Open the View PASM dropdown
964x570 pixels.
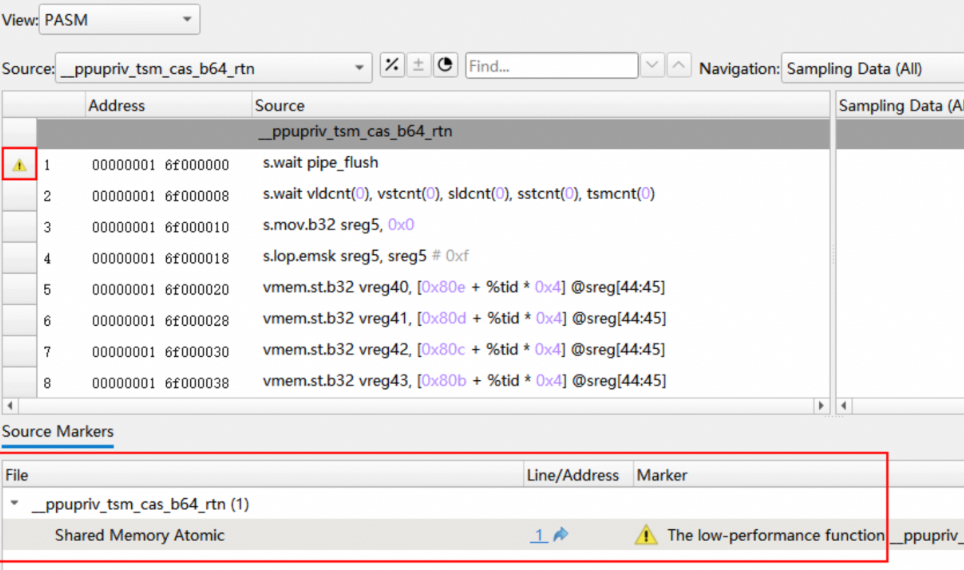click(x=119, y=20)
